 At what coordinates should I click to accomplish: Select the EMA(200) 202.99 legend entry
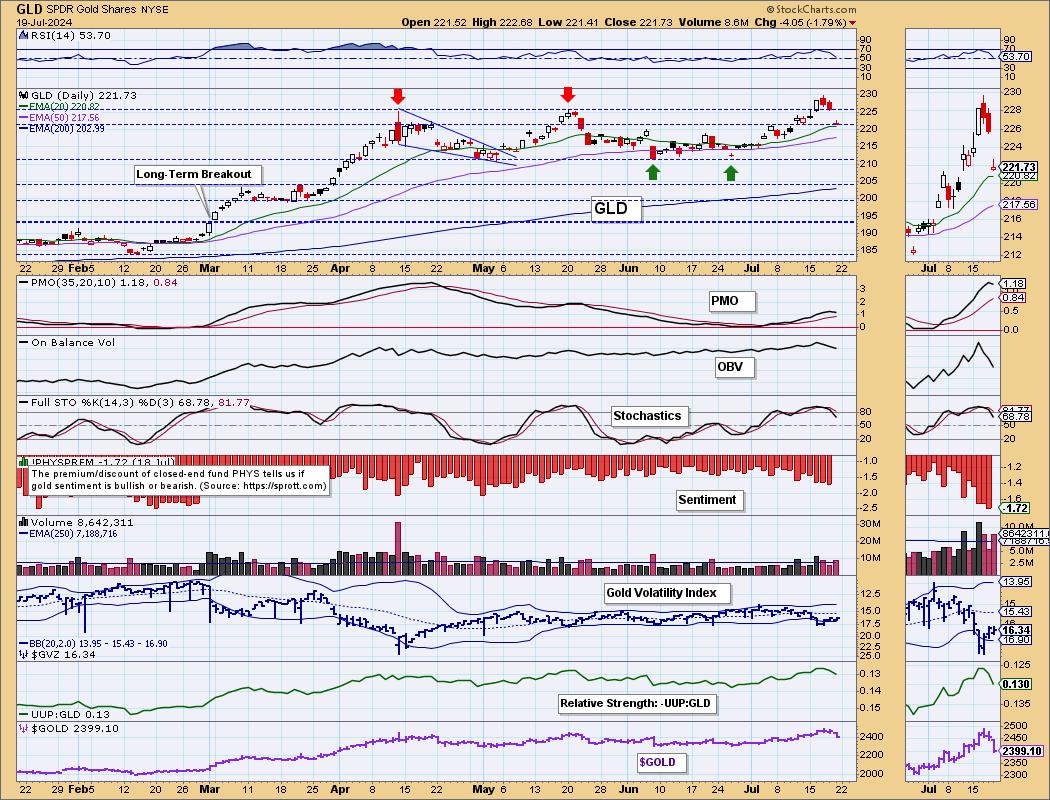point(62,128)
